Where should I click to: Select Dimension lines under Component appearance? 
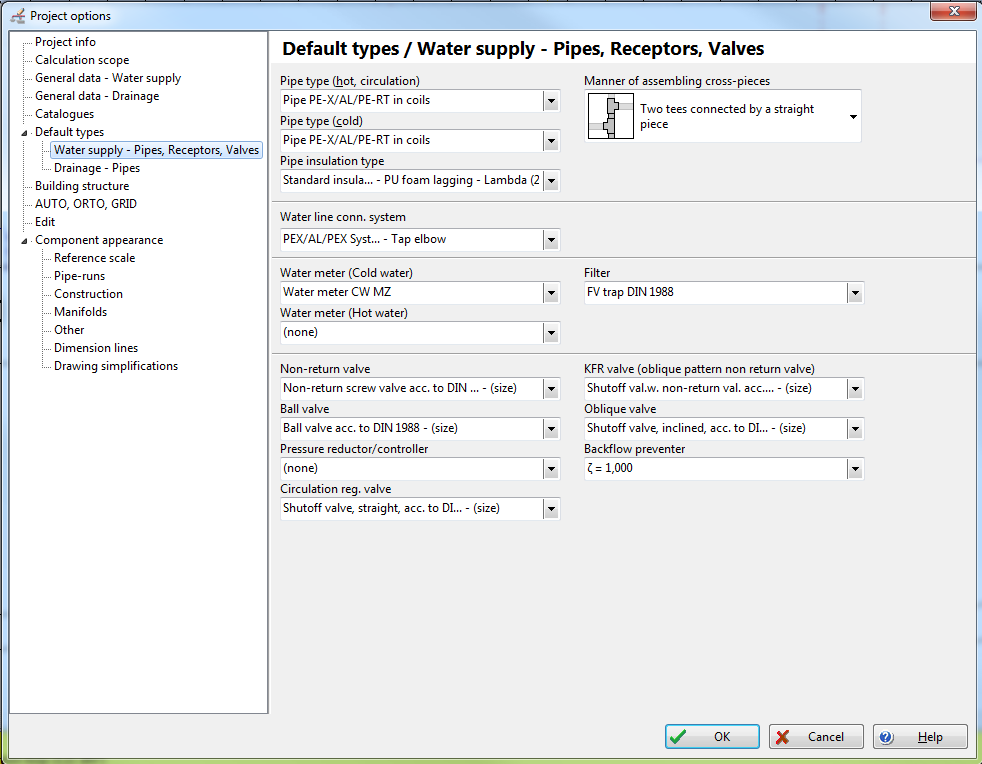click(96, 348)
